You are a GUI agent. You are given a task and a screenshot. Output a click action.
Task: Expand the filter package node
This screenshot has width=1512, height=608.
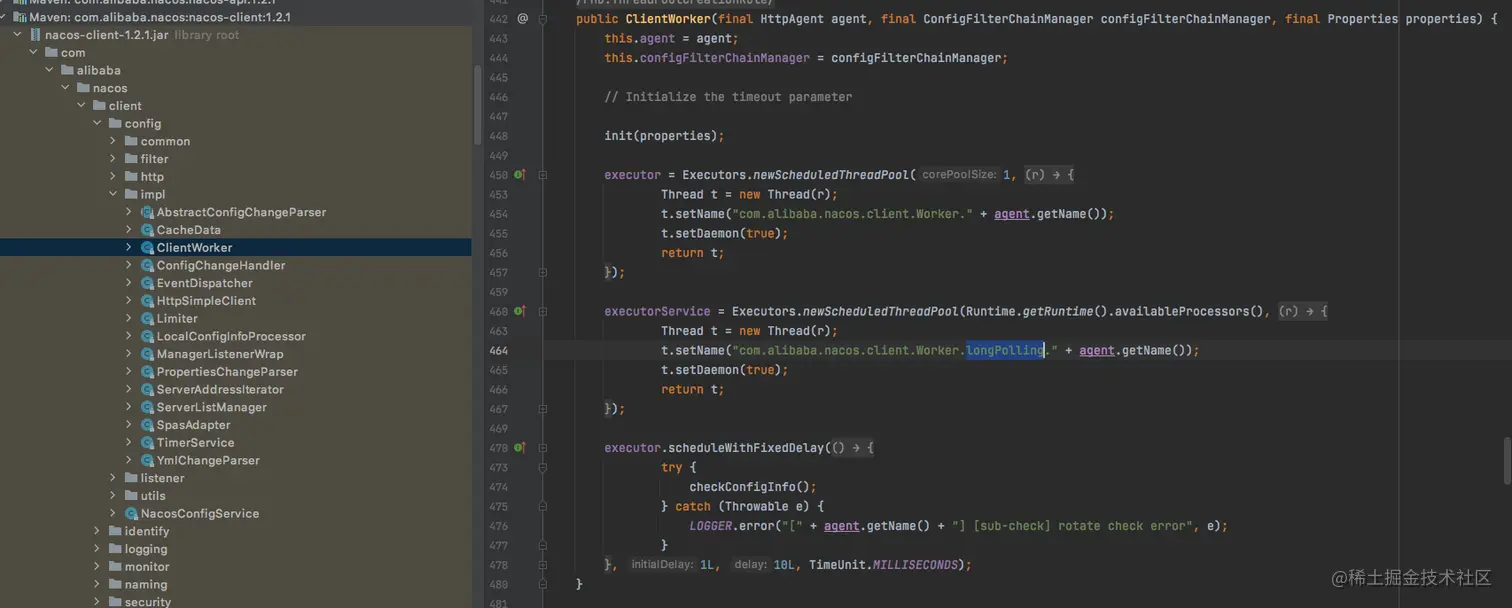click(x=113, y=159)
